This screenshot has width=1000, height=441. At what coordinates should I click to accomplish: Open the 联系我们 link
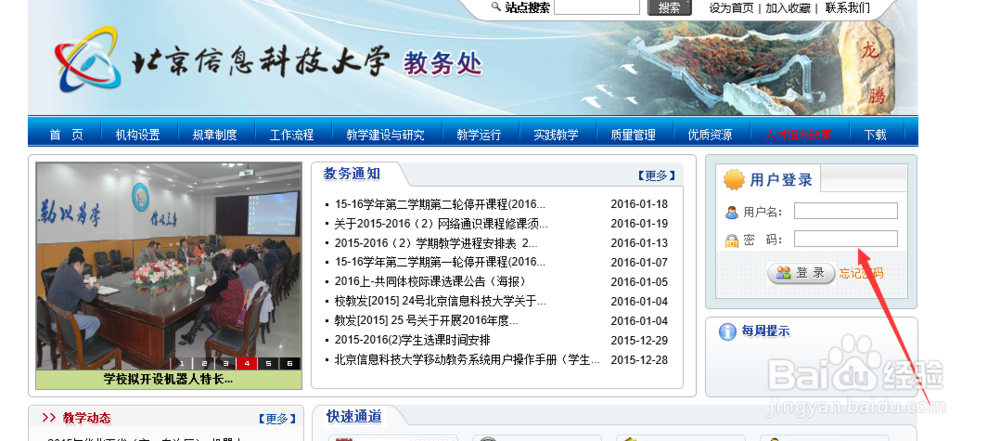point(847,8)
